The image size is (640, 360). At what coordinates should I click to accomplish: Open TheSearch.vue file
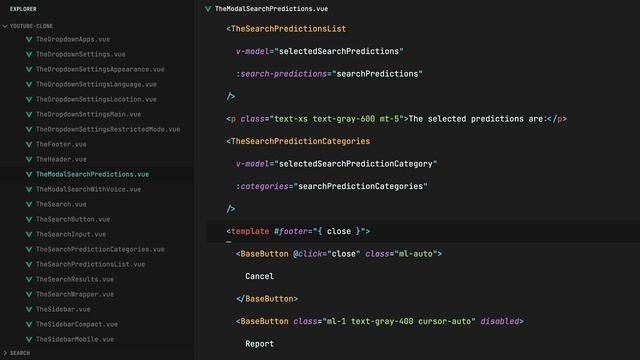pyautogui.click(x=61, y=204)
